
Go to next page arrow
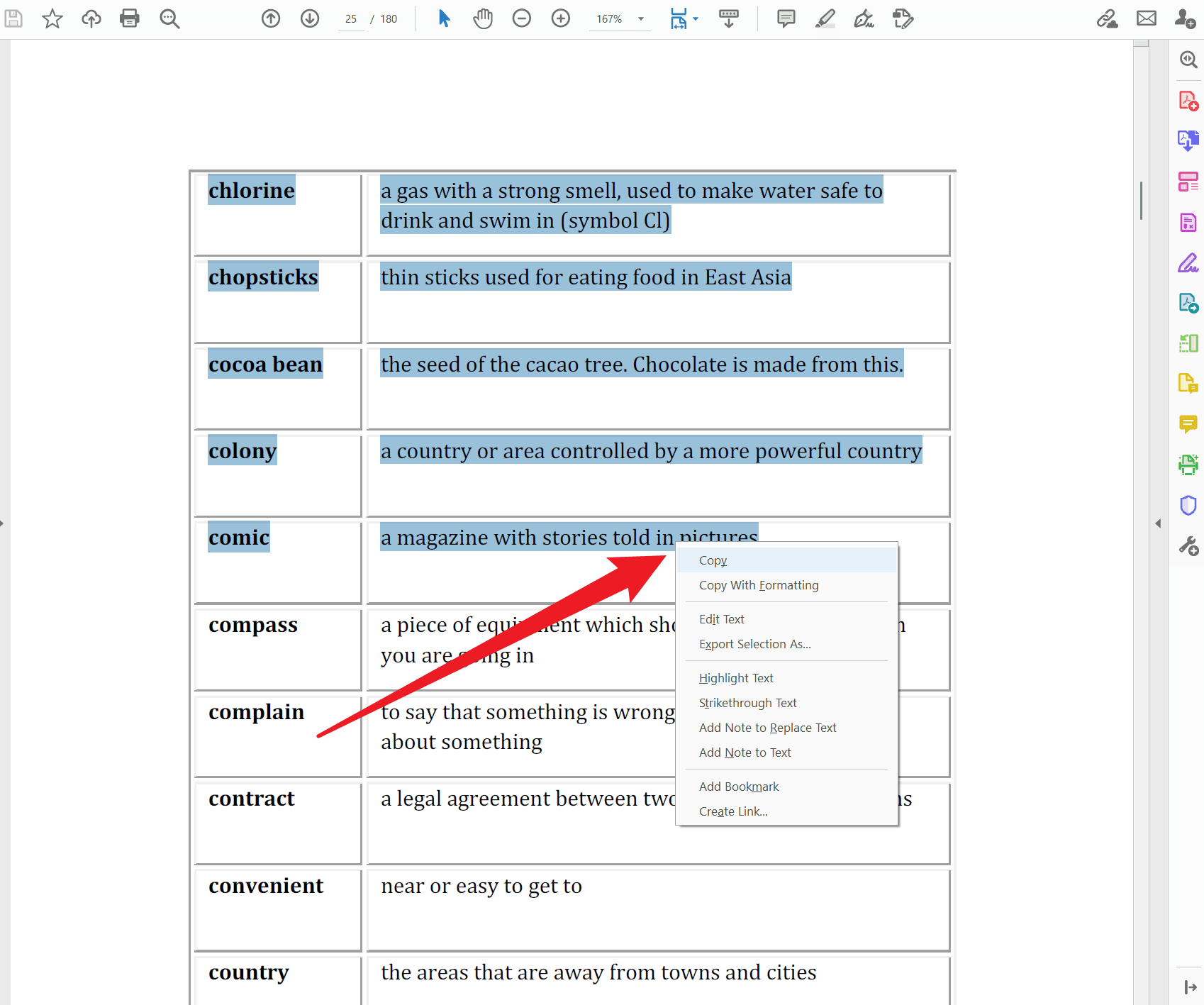pyautogui.click(x=310, y=18)
